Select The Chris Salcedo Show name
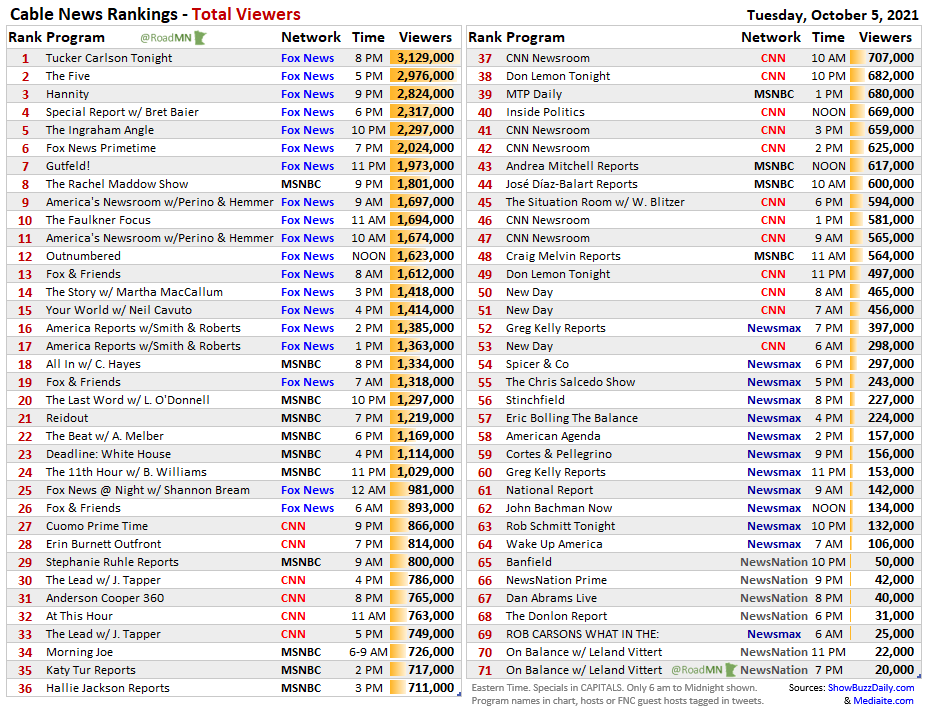 570,382
